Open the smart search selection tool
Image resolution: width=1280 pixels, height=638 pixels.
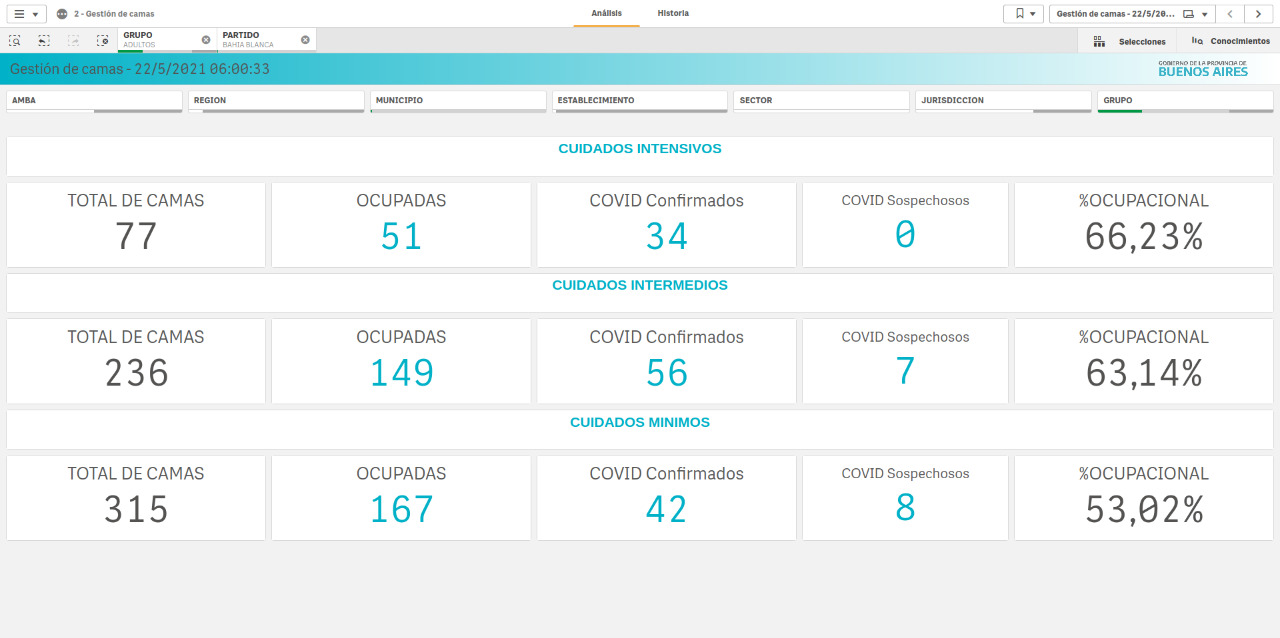[x=15, y=40]
